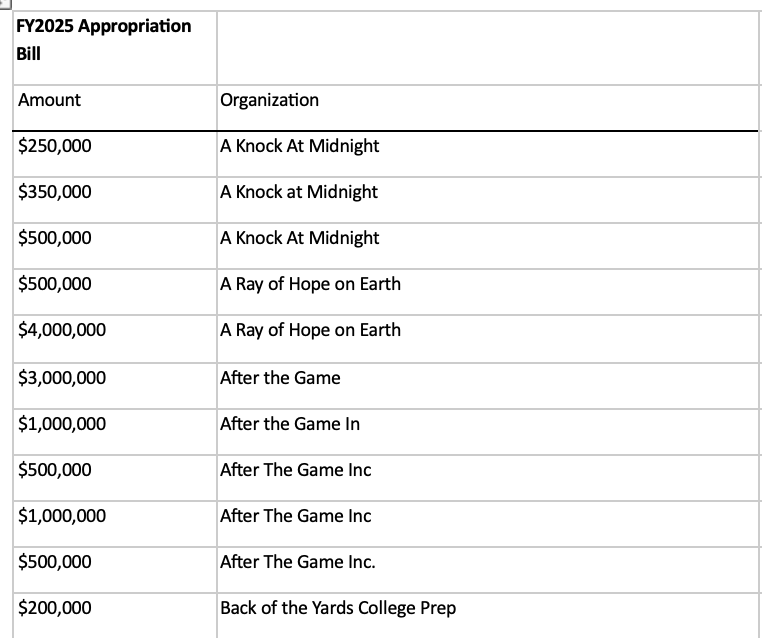762x638 pixels.
Task: Click A Ray of Hope beside $4,000,000
Action: pyautogui.click(x=310, y=330)
